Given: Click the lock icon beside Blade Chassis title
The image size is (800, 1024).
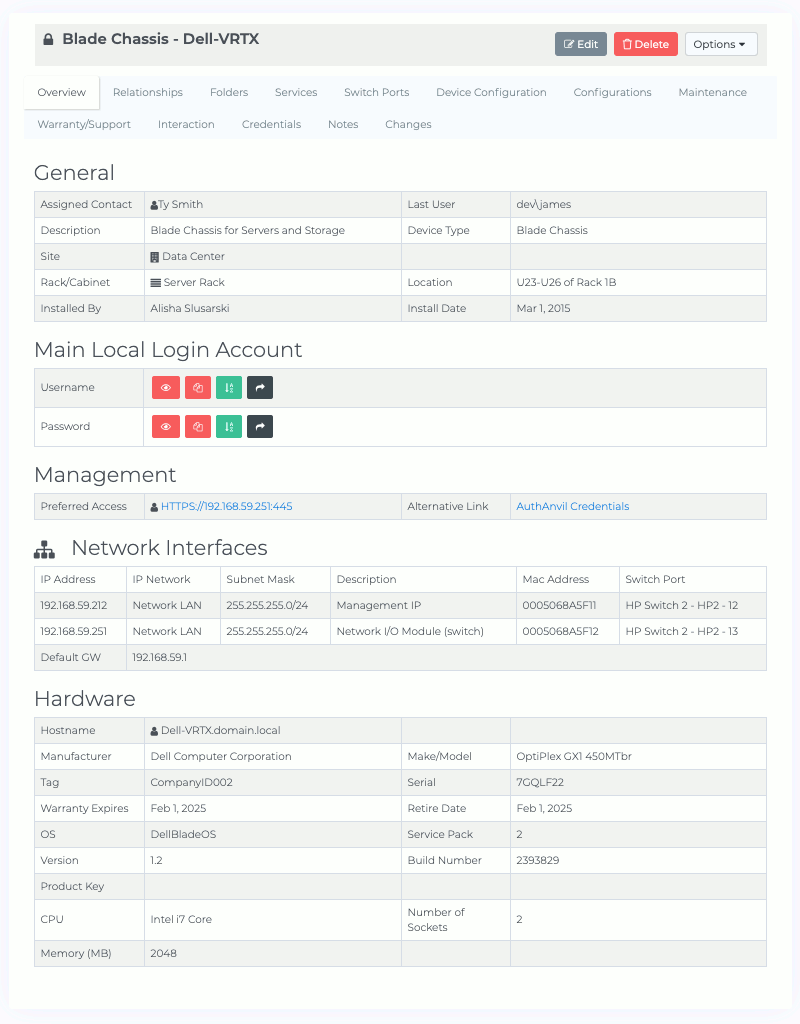Looking at the screenshot, I should pos(49,38).
